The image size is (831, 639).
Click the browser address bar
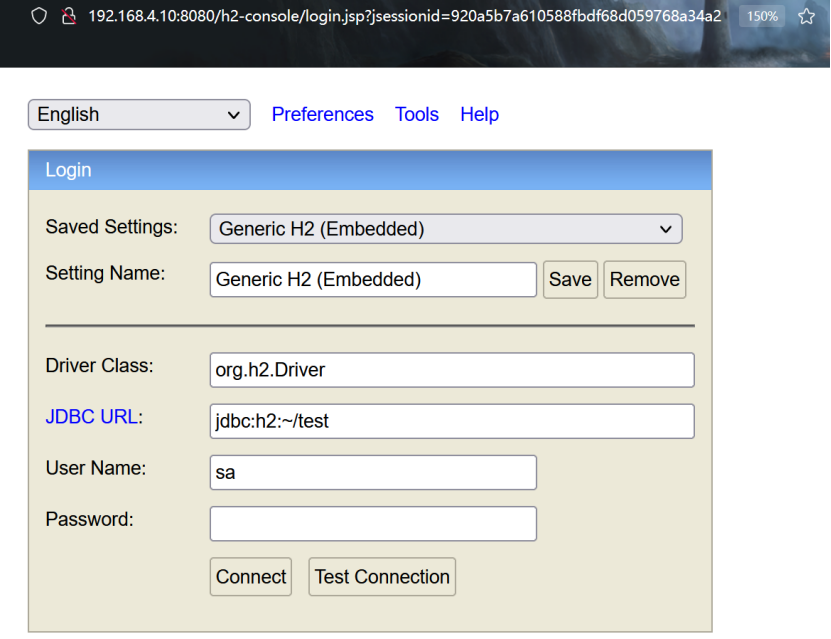[x=400, y=16]
